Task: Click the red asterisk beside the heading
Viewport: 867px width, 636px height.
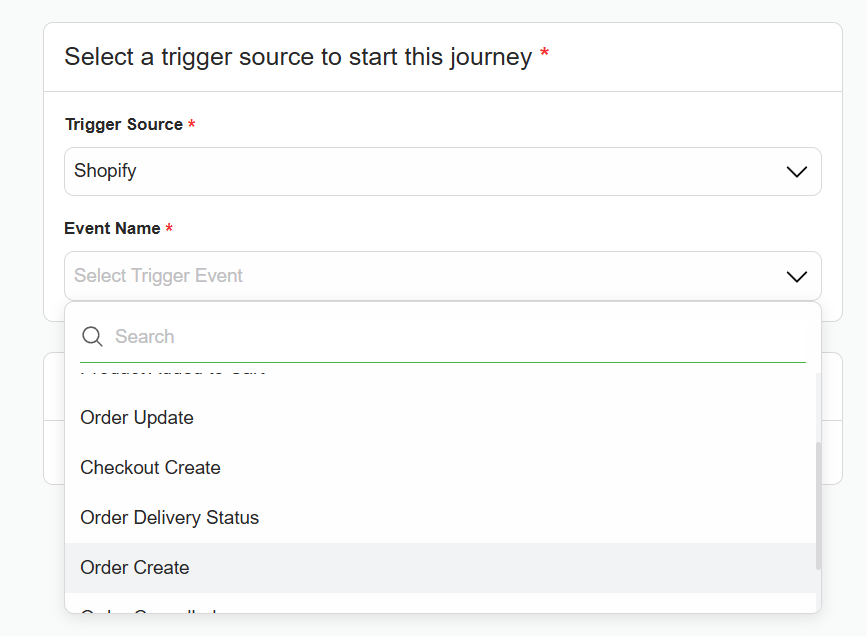Action: point(545,56)
